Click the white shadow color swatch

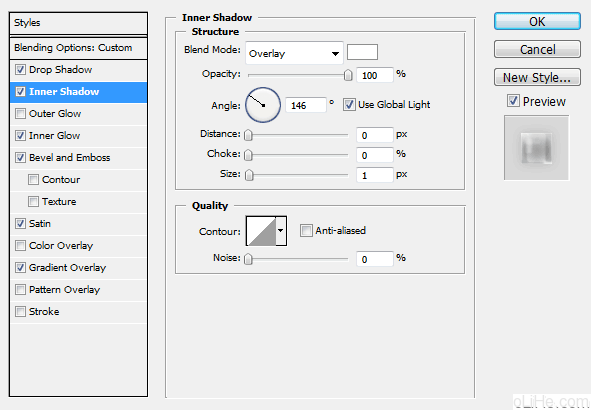(x=362, y=52)
